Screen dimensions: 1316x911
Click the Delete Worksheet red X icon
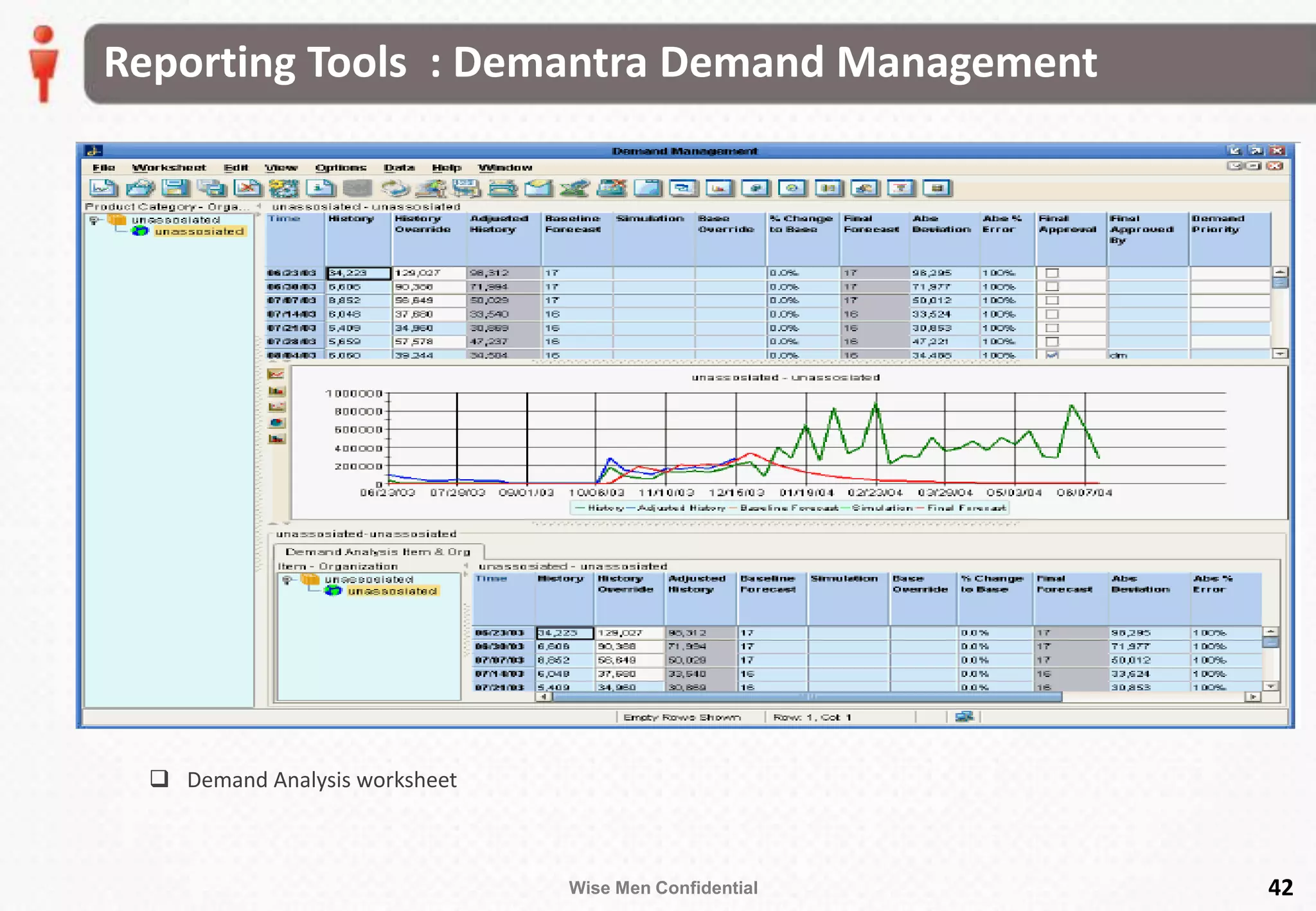click(247, 188)
